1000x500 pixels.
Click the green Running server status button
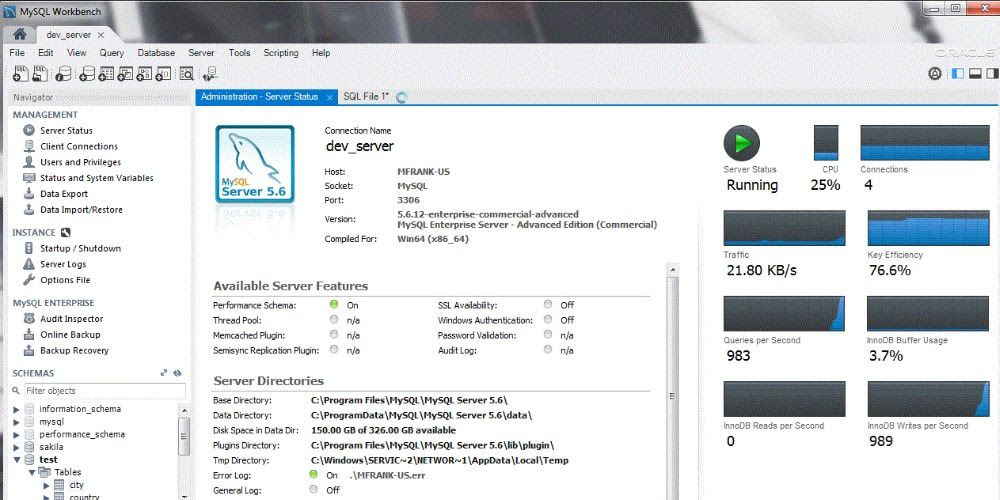point(742,143)
